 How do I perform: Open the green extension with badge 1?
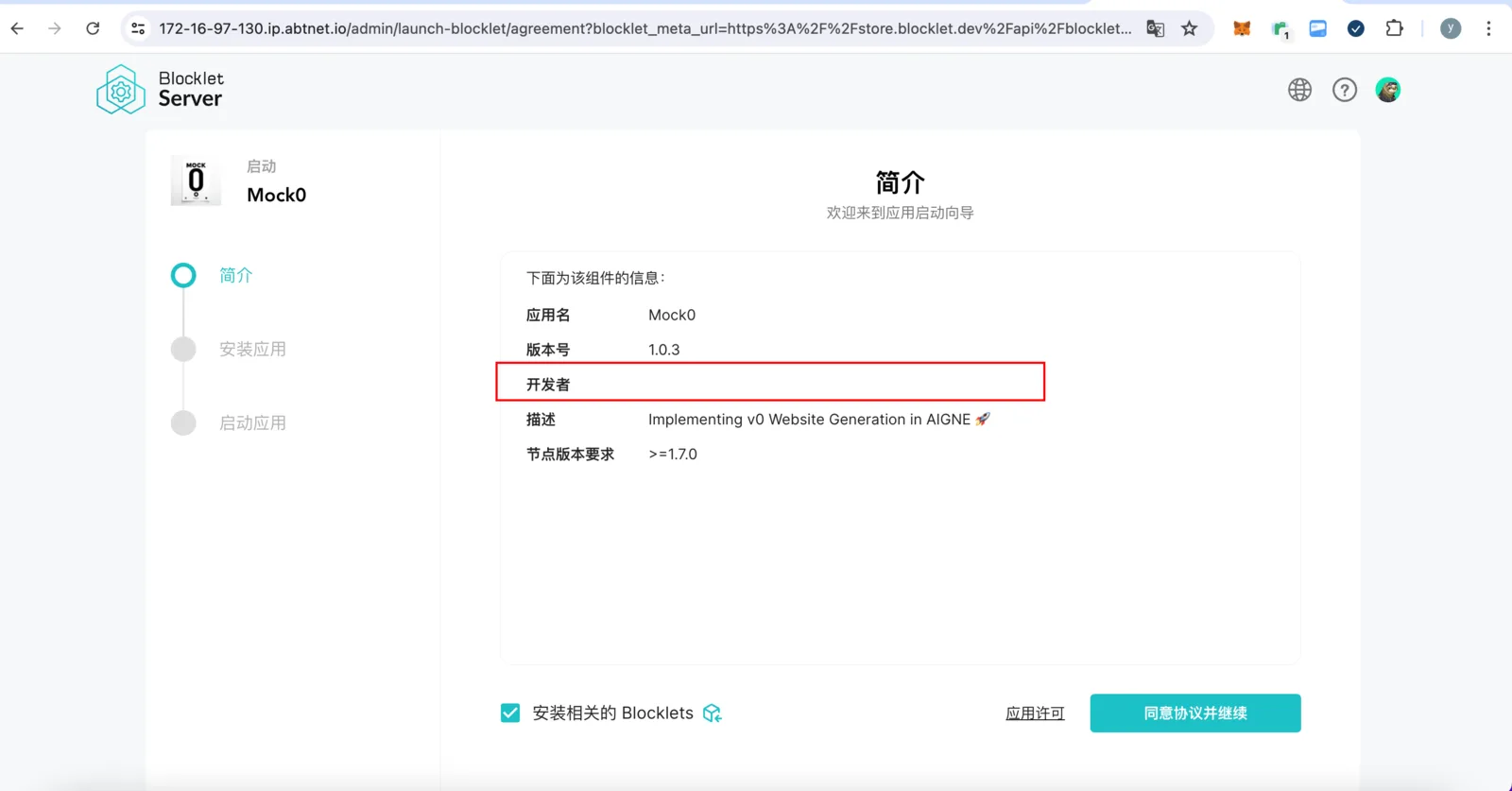point(1280,29)
